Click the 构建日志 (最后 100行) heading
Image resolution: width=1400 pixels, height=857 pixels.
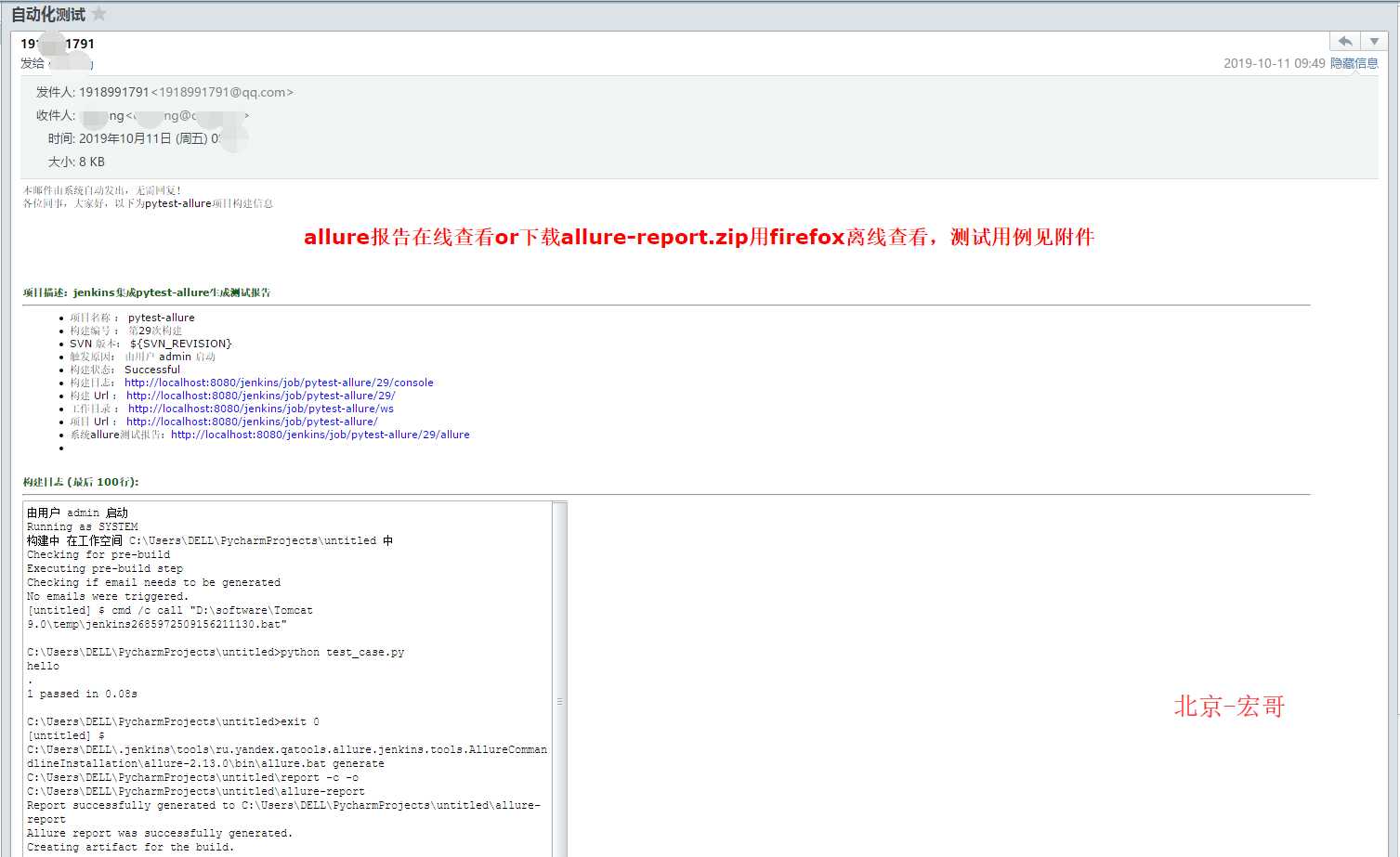(81, 482)
